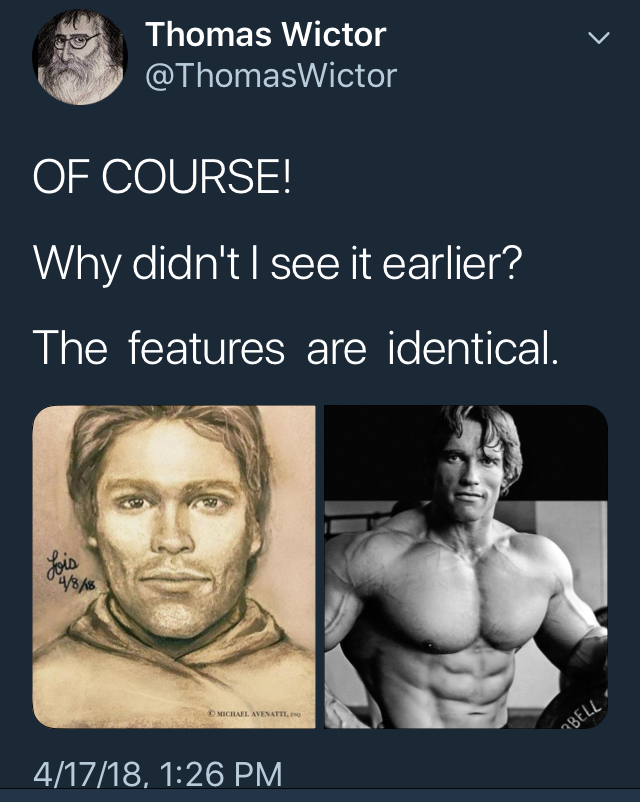Select the "OF COURSE!" tweet text
The width and height of the screenshot is (640, 802).
click(x=162, y=176)
